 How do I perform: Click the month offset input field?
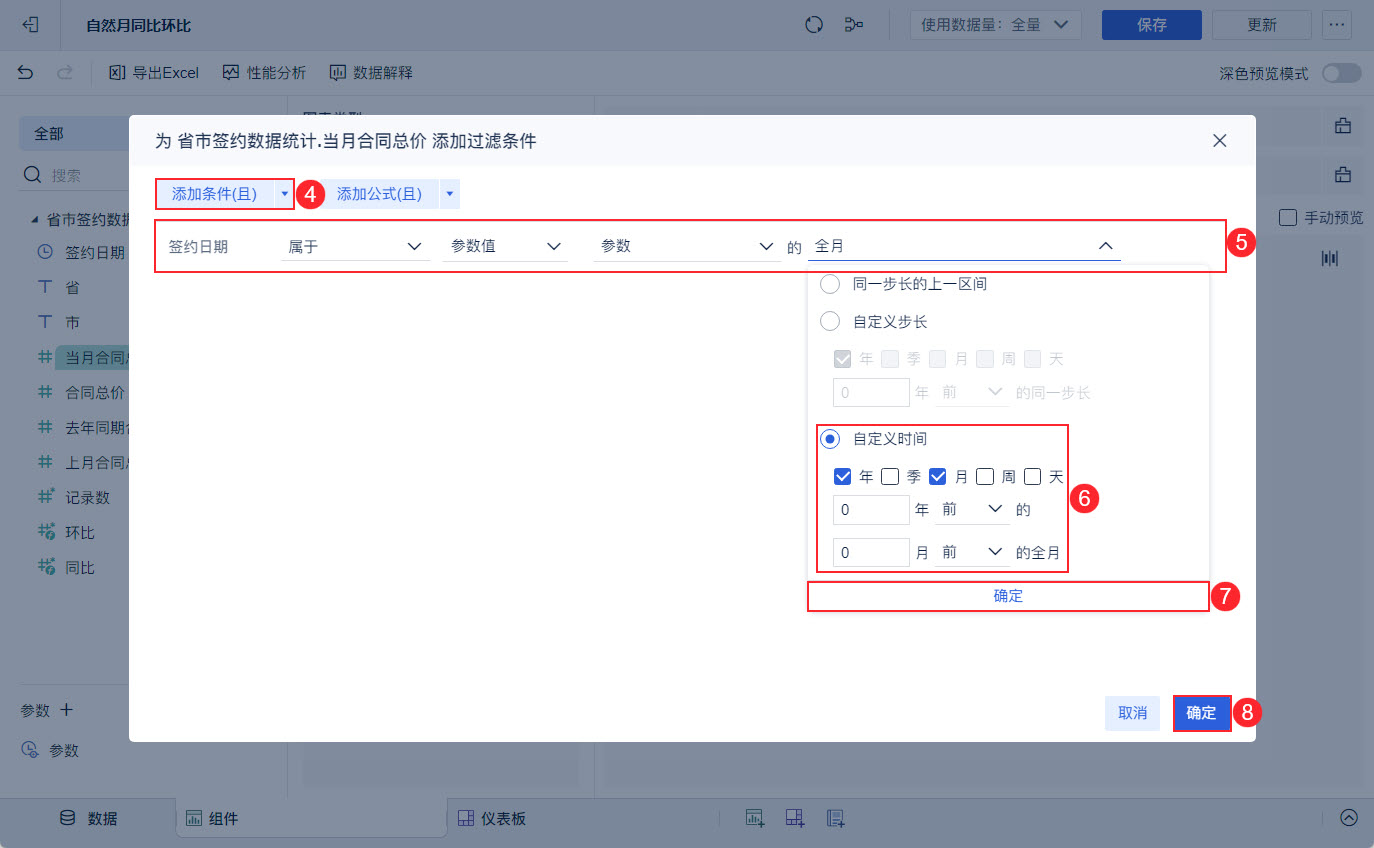871,552
